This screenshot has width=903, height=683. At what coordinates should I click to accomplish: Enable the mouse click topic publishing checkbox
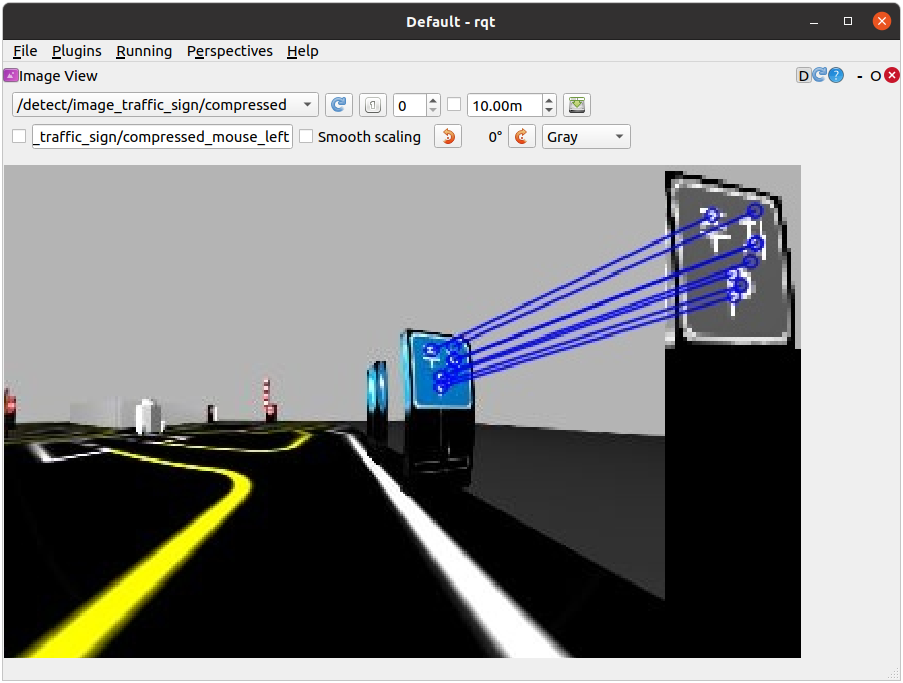point(20,137)
